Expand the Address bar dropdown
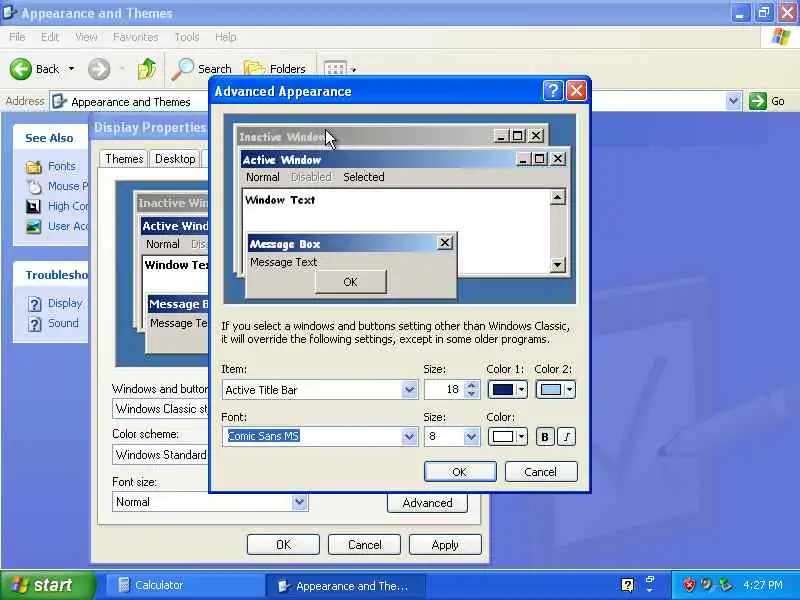 pos(733,101)
